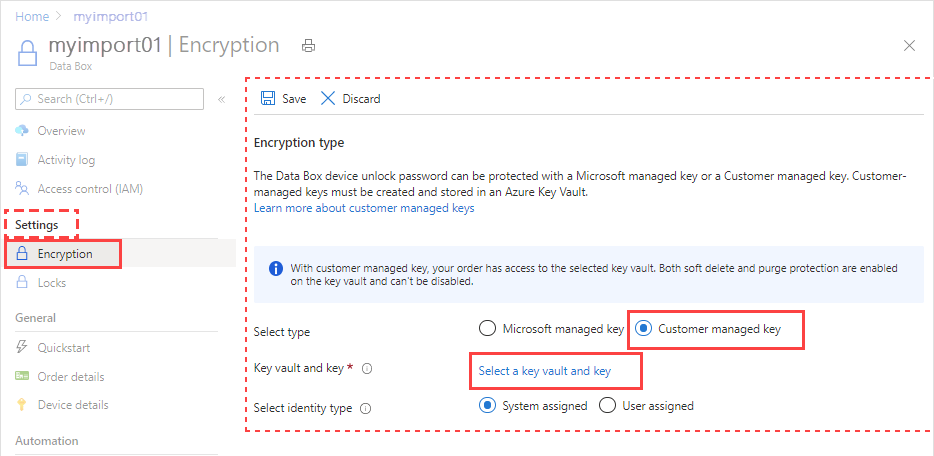934x456 pixels.
Task: Collapse the sidebar with the double chevron
Action: (x=221, y=99)
